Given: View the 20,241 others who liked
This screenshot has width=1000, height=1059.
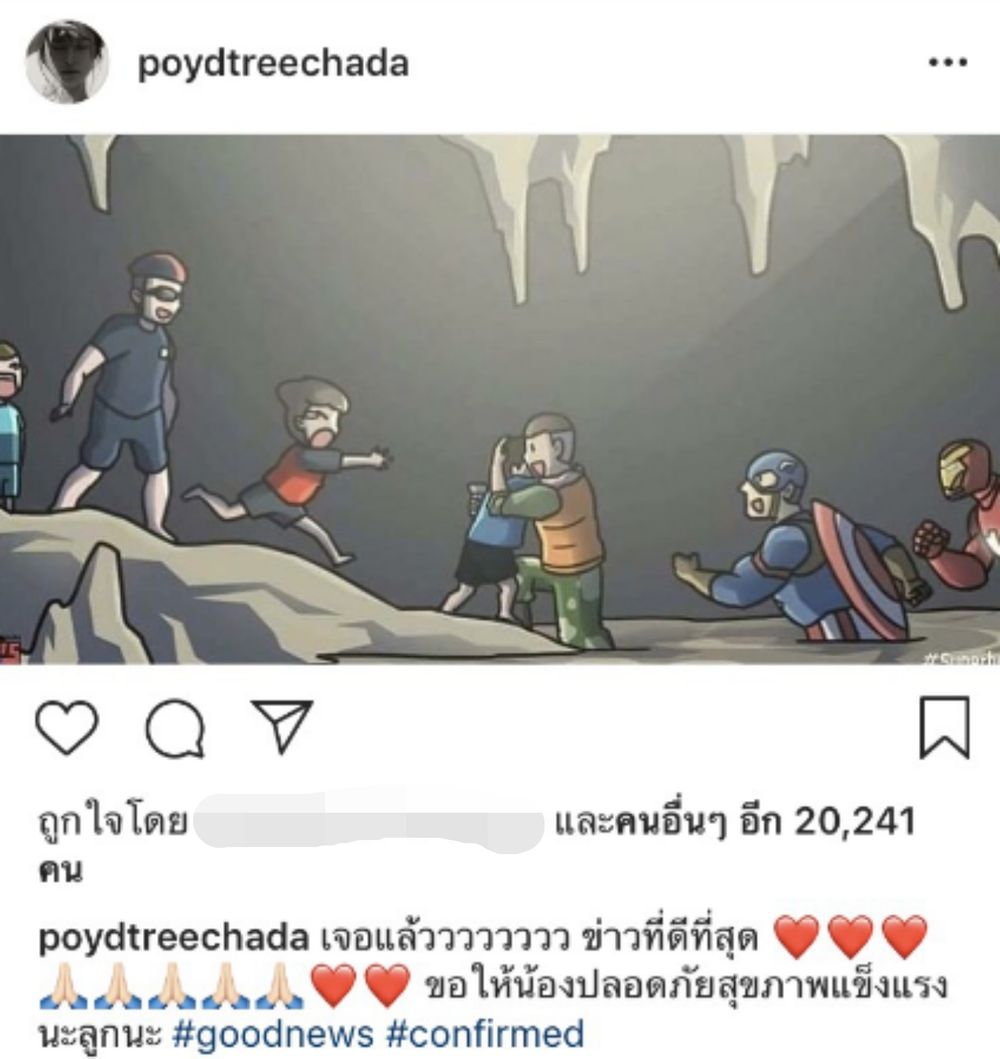Looking at the screenshot, I should tap(735, 822).
